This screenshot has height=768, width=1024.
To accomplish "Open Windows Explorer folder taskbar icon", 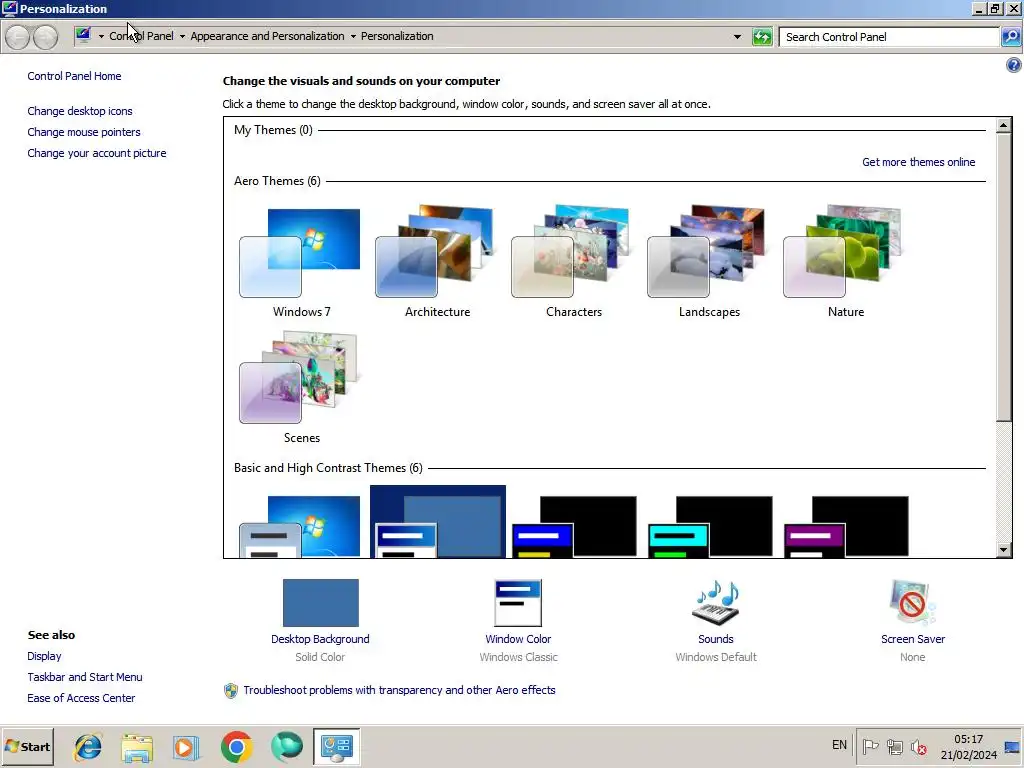I will (137, 746).
